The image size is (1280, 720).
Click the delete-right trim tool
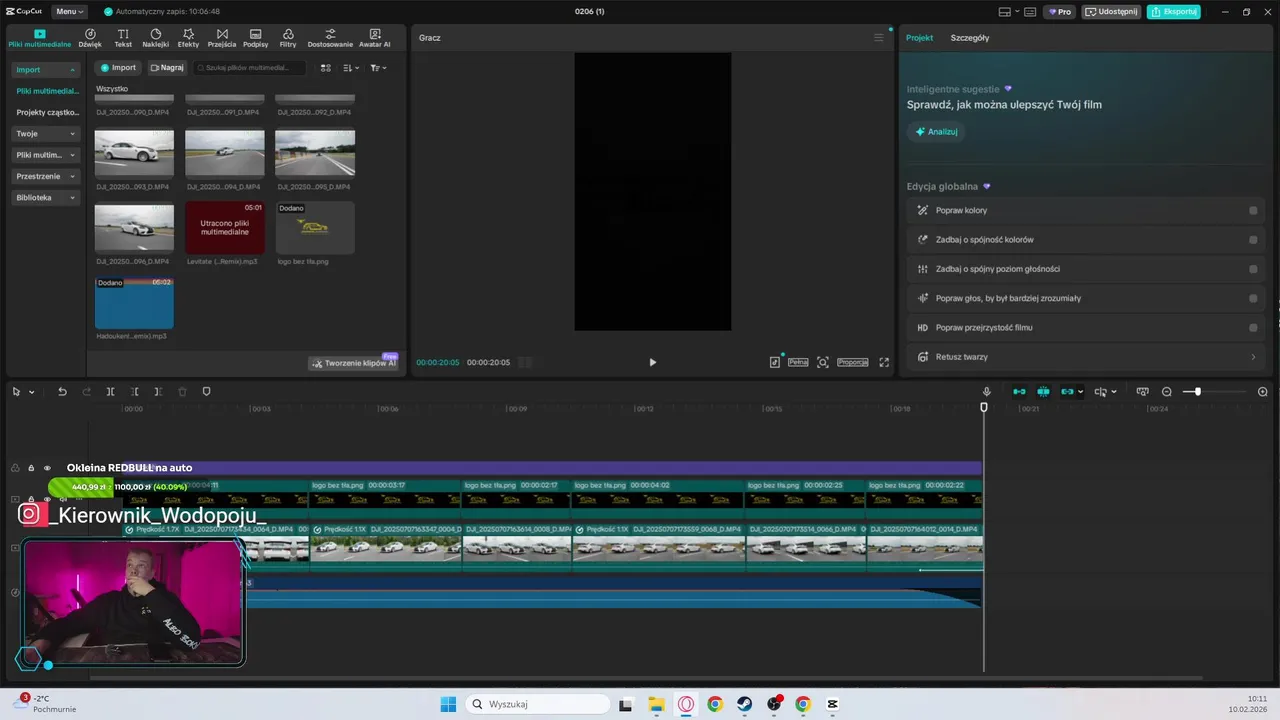pyautogui.click(x=158, y=392)
